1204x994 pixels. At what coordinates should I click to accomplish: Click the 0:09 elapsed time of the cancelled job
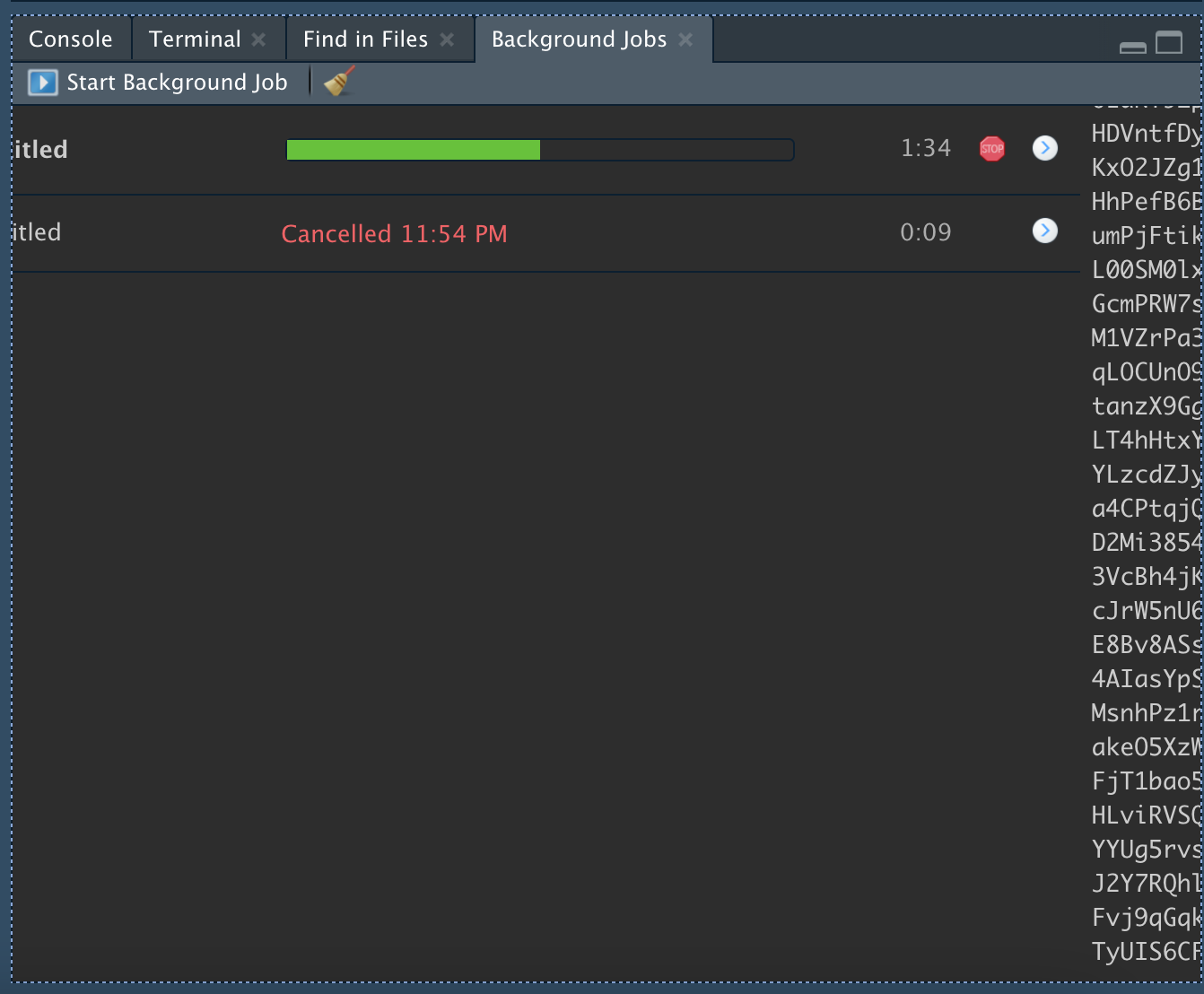[x=926, y=231]
